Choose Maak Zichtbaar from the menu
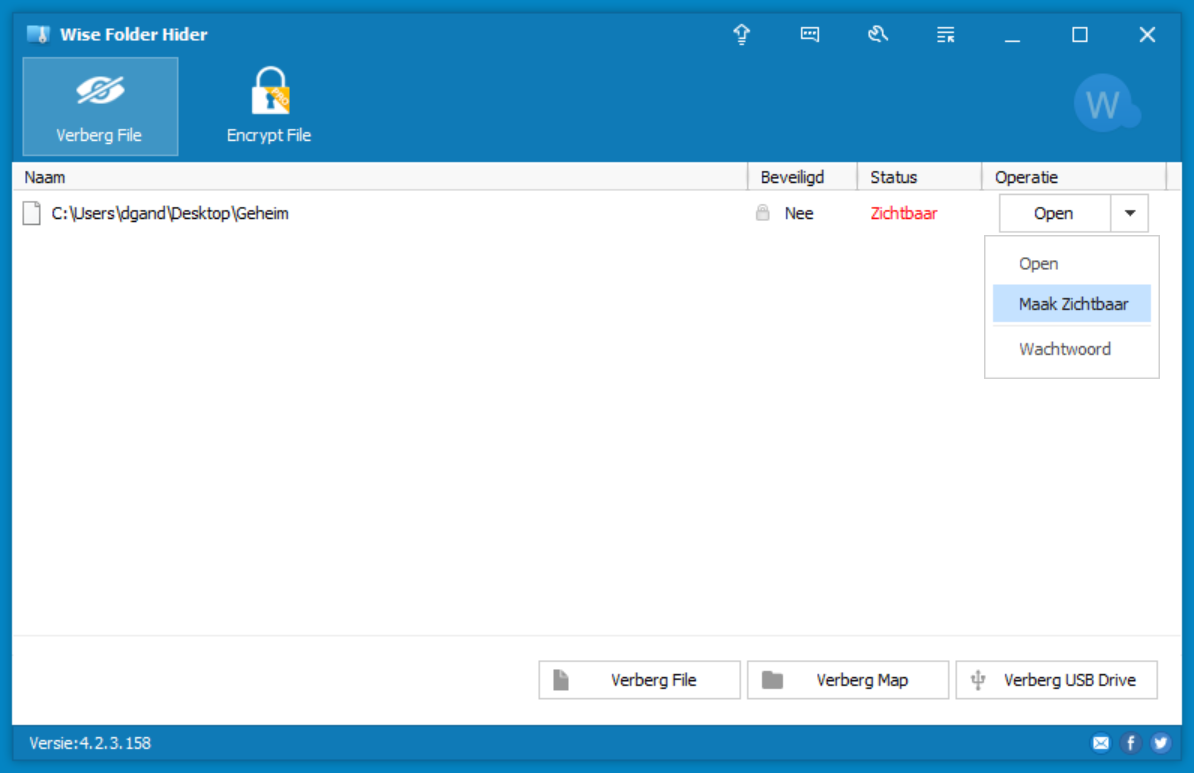The image size is (1194, 773). pos(1071,304)
